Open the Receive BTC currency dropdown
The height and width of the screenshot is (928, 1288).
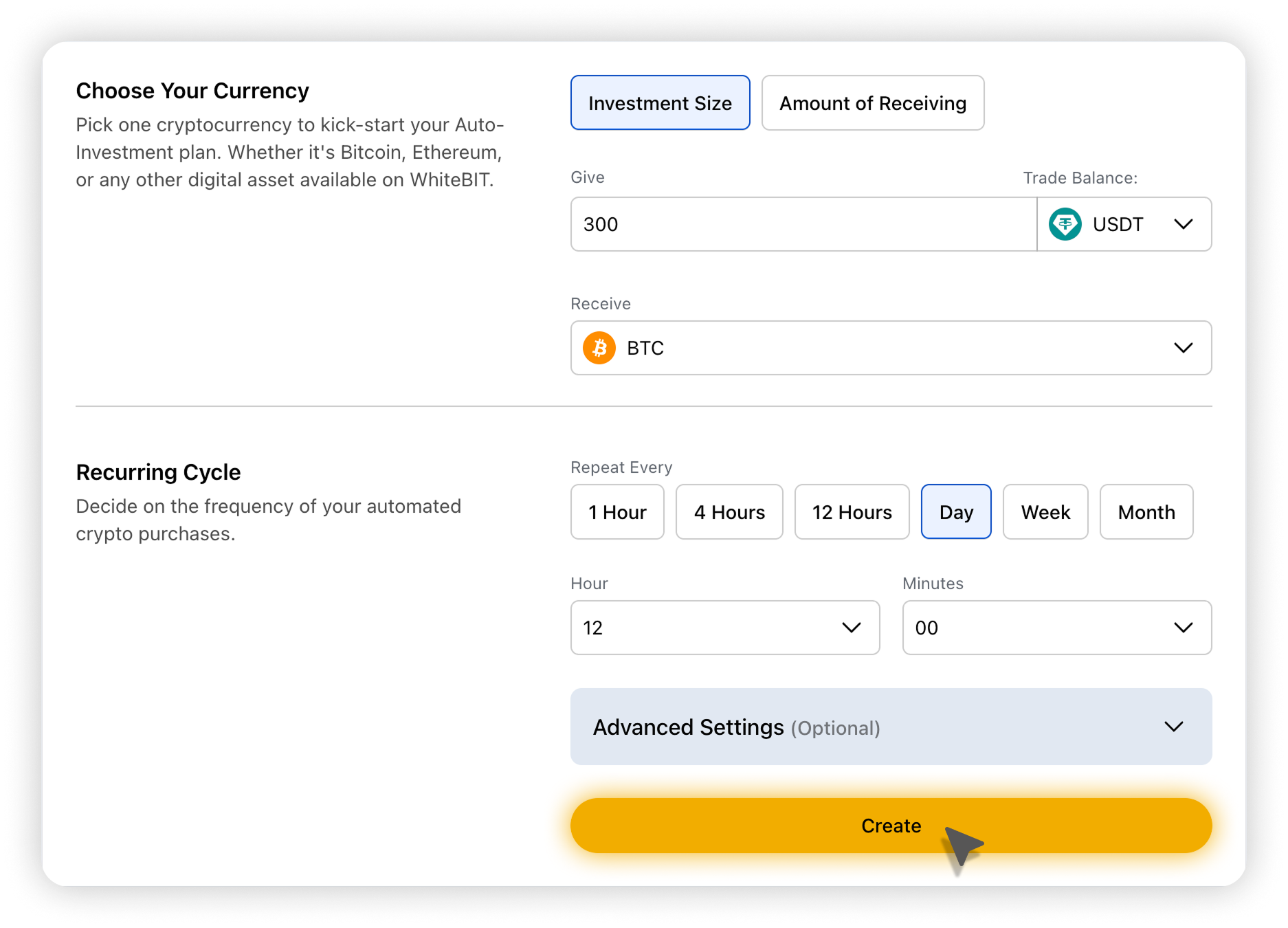891,348
